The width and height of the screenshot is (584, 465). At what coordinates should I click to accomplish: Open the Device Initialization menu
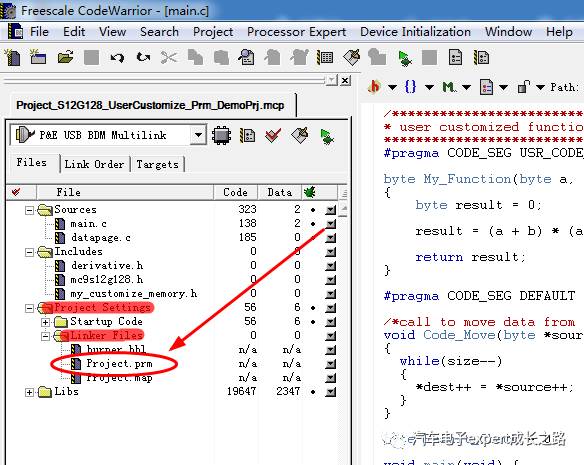click(415, 32)
